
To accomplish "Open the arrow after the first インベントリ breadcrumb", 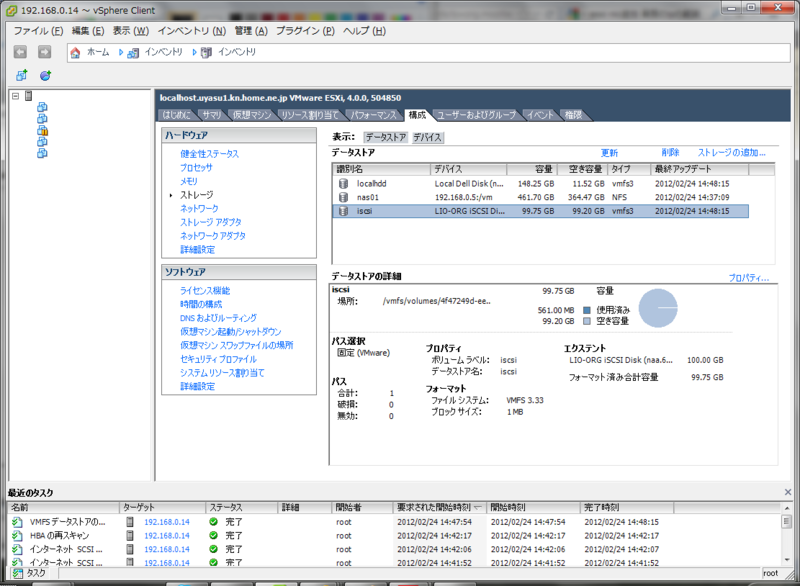I will 194,52.
